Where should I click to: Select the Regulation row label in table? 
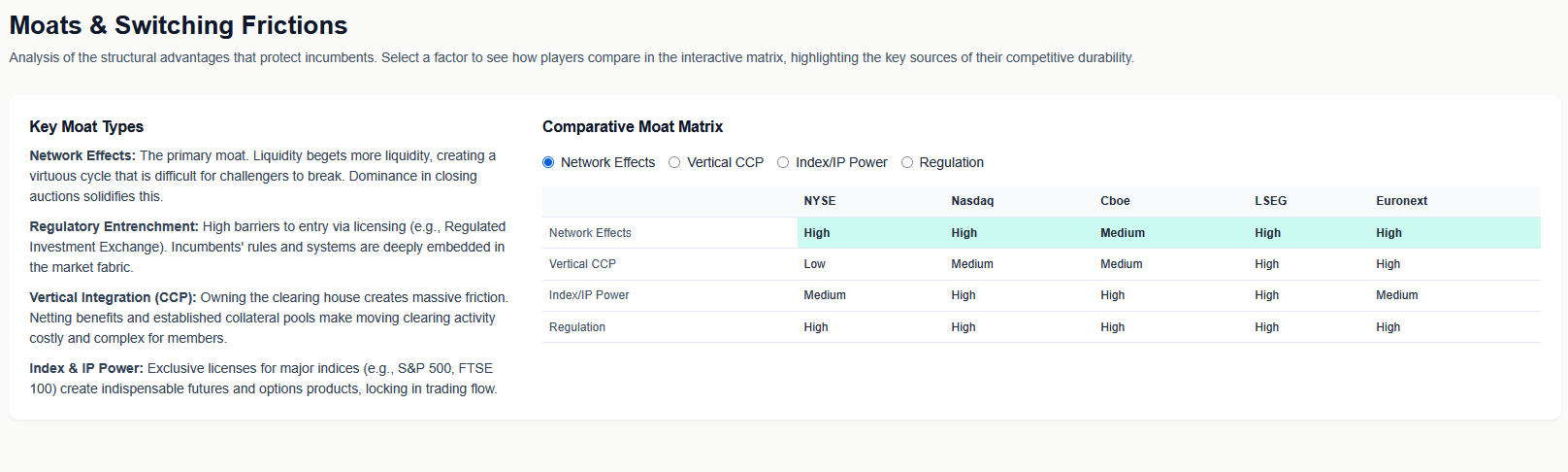(577, 327)
